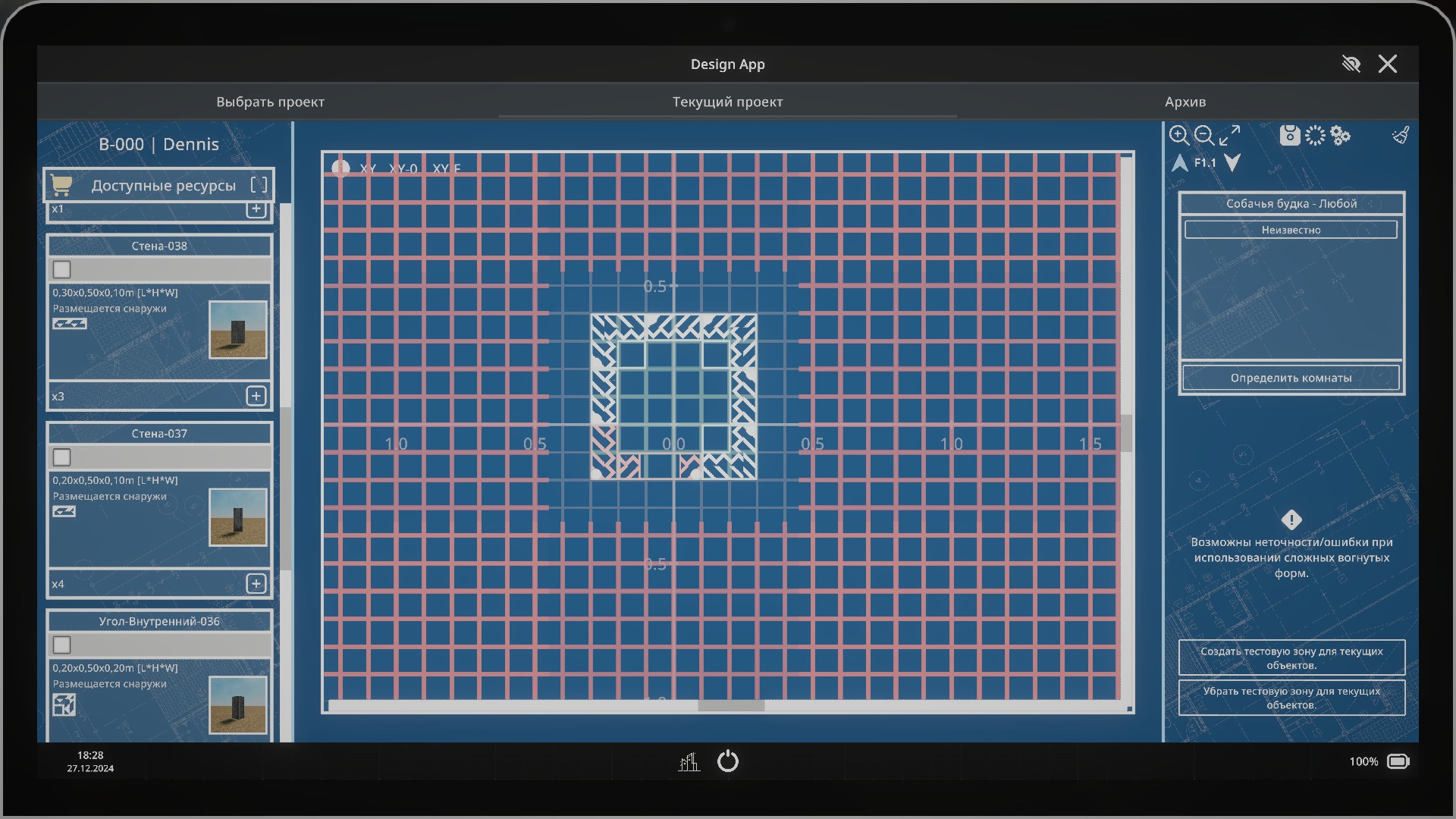Tick the checkbox for Стена-037
Screen dimensions: 1456x819
pyautogui.click(x=62, y=457)
